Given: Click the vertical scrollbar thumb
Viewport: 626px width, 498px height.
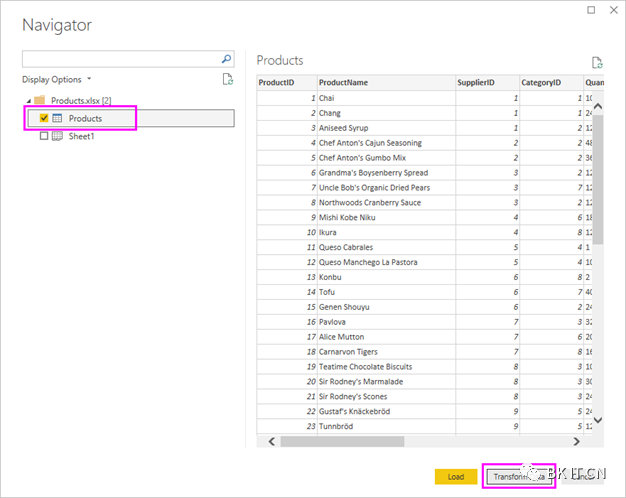Looking at the screenshot, I should tap(598, 179).
